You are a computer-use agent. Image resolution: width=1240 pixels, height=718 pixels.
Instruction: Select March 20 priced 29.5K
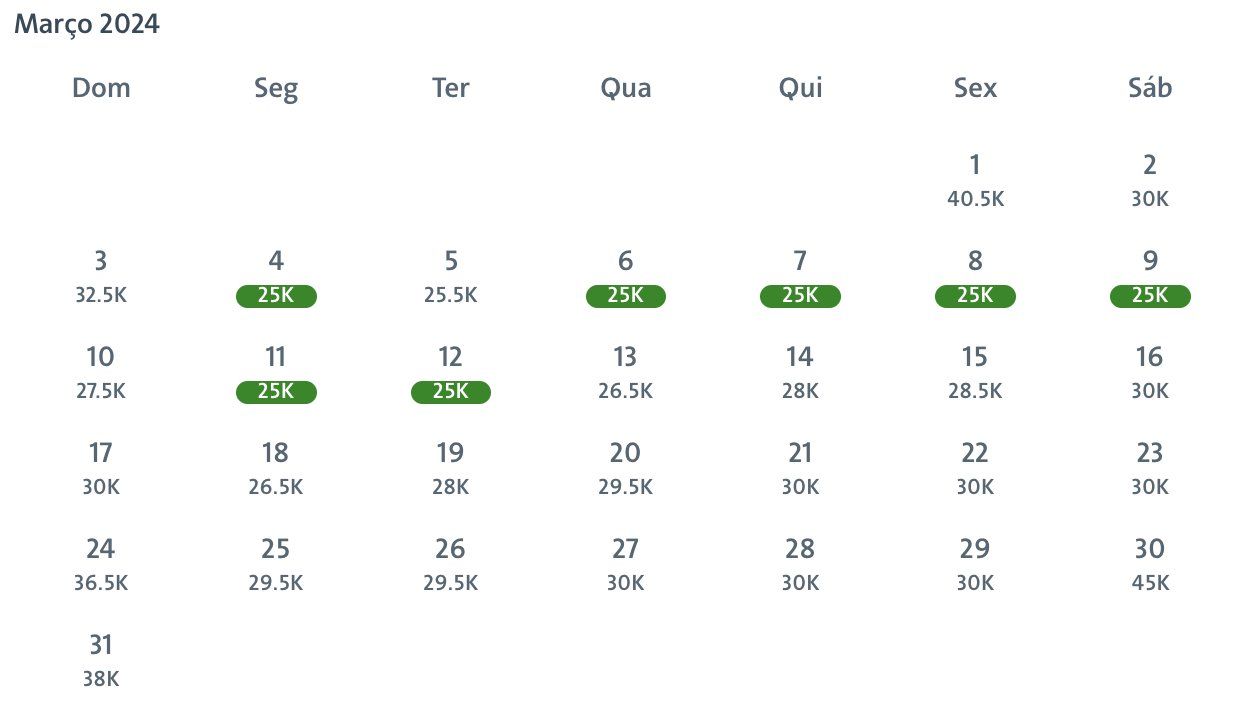coord(626,469)
